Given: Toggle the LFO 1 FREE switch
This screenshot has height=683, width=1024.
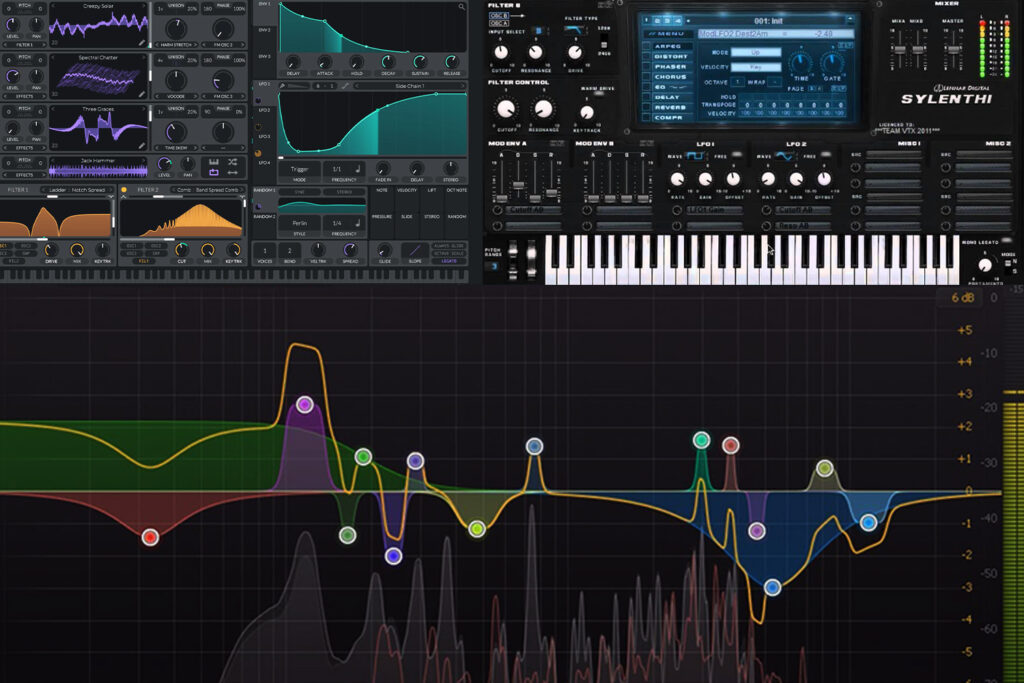Looking at the screenshot, I should point(737,155).
